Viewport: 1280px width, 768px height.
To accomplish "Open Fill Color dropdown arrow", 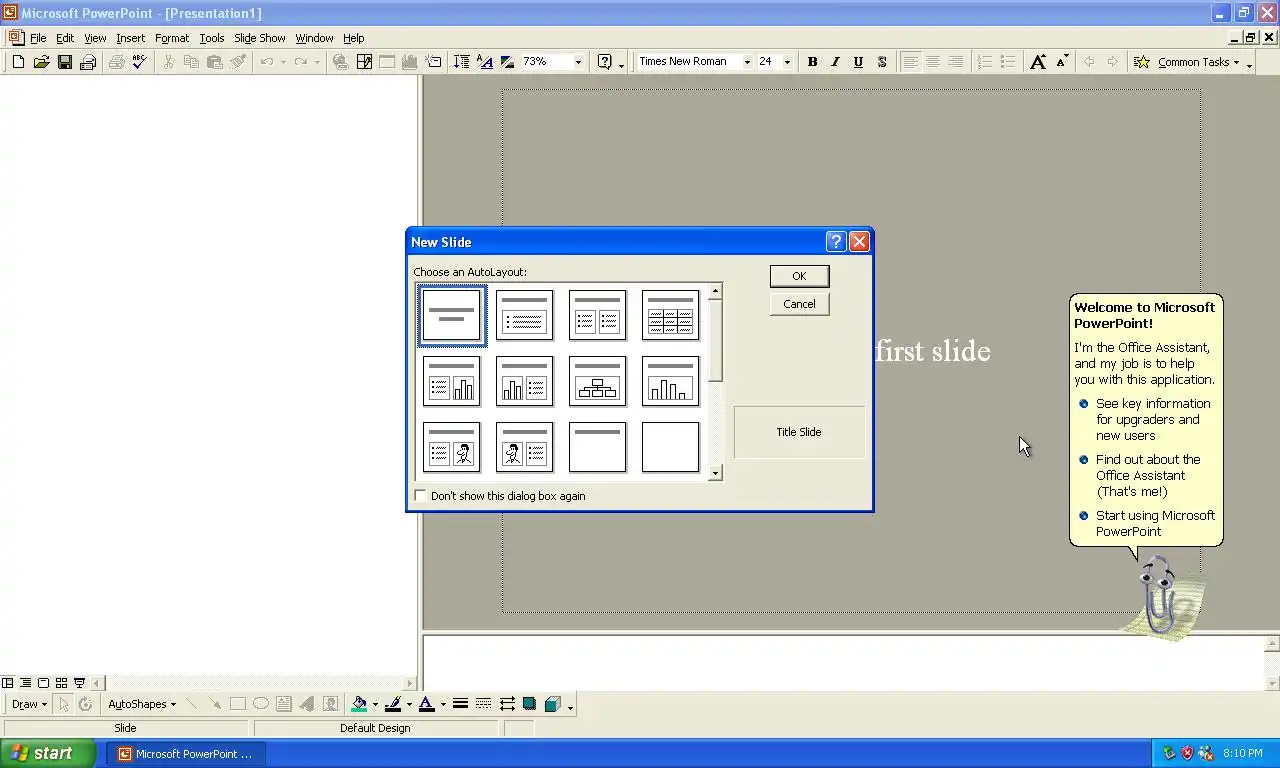I will (x=375, y=705).
